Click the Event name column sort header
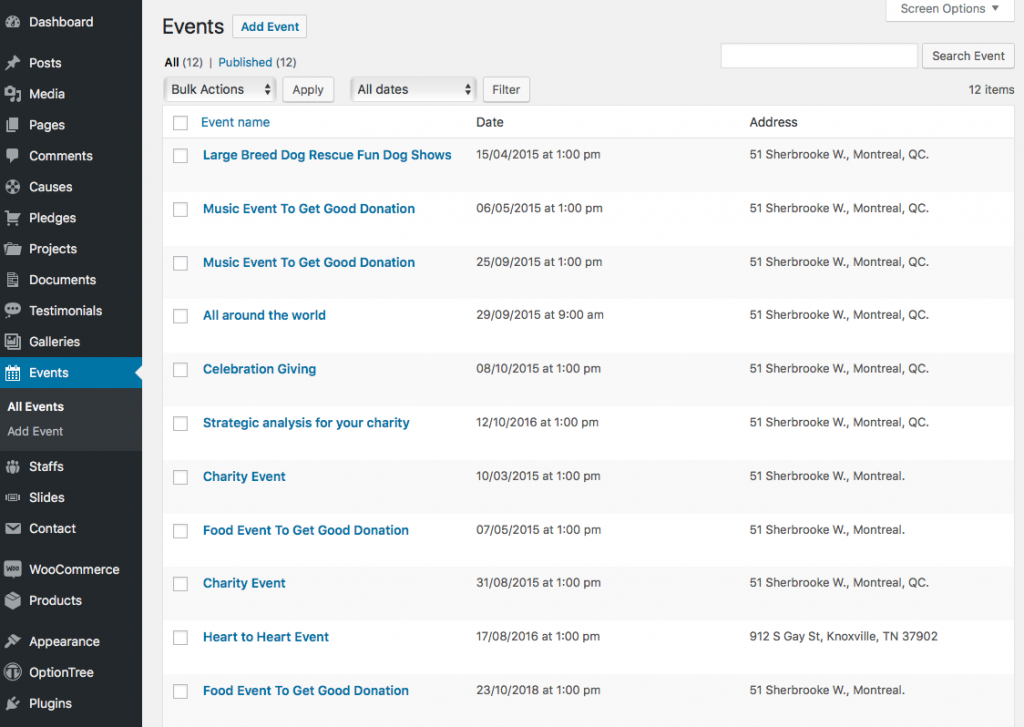Image resolution: width=1024 pixels, height=727 pixels. pyautogui.click(x=235, y=122)
